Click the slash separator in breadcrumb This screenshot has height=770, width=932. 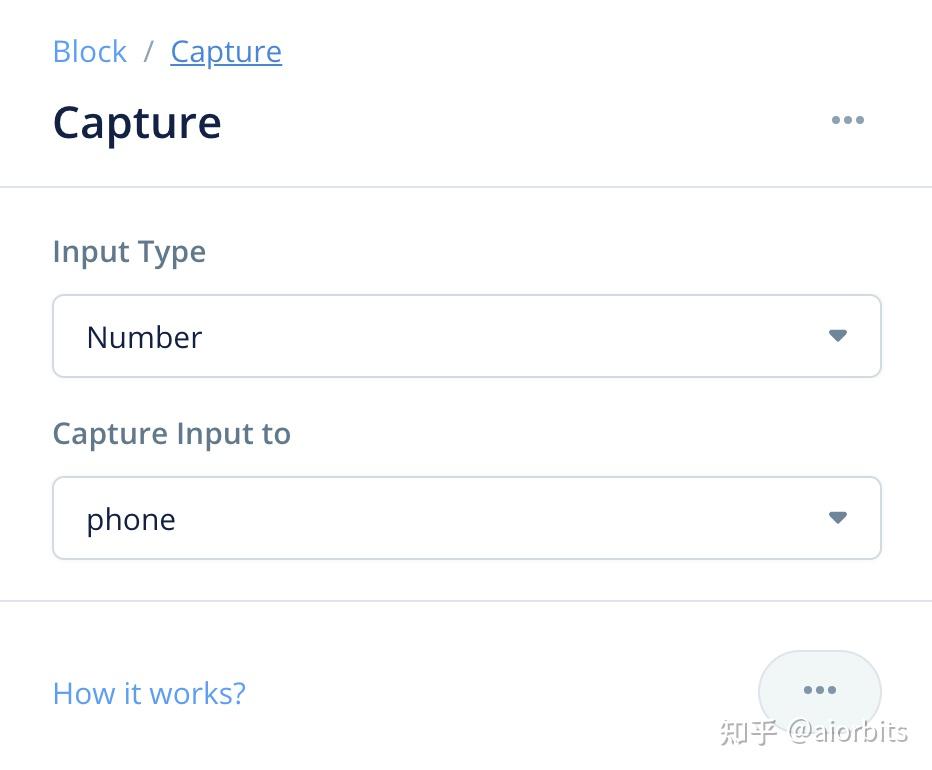(x=148, y=52)
